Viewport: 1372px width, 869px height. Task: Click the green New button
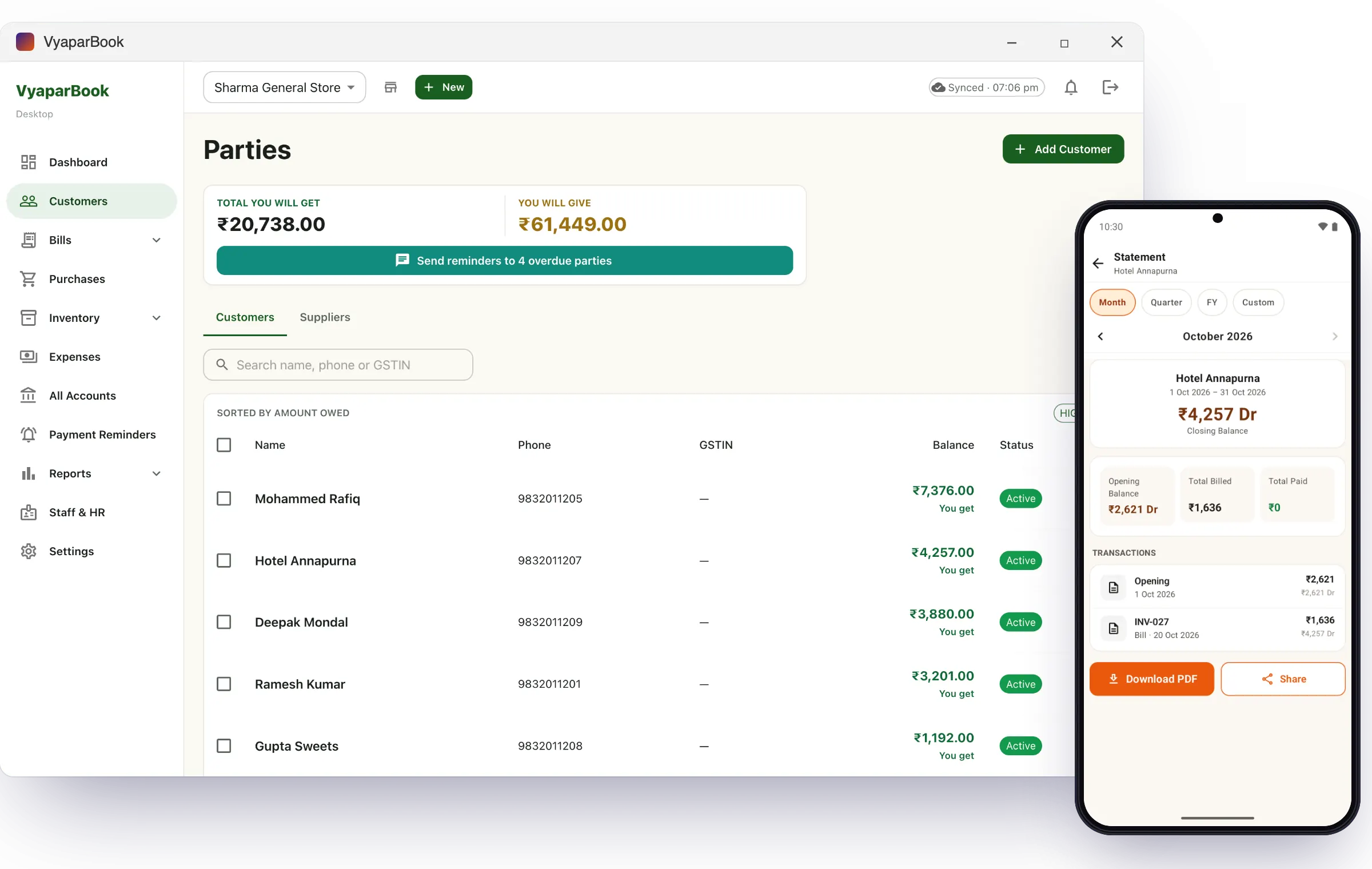(x=444, y=87)
